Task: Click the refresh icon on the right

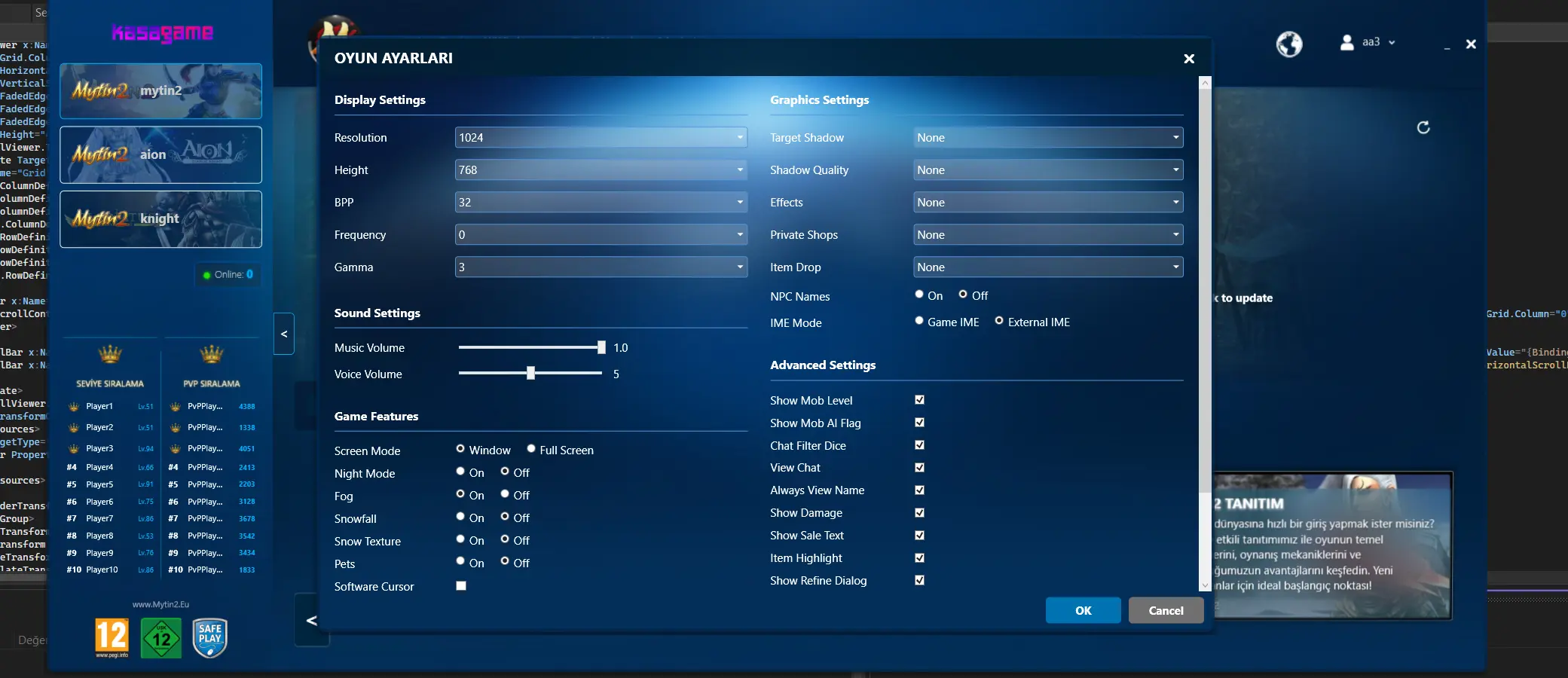Action: [1423, 127]
